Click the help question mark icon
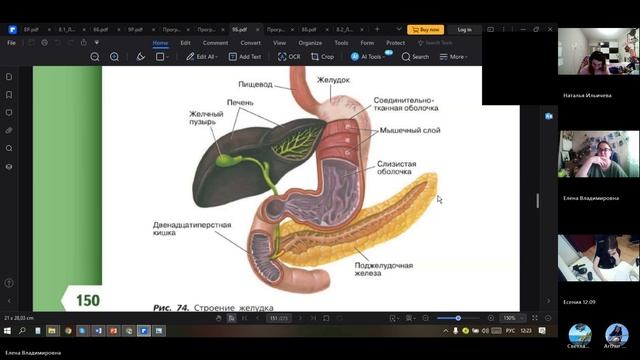640x360 pixels. click(x=9, y=283)
